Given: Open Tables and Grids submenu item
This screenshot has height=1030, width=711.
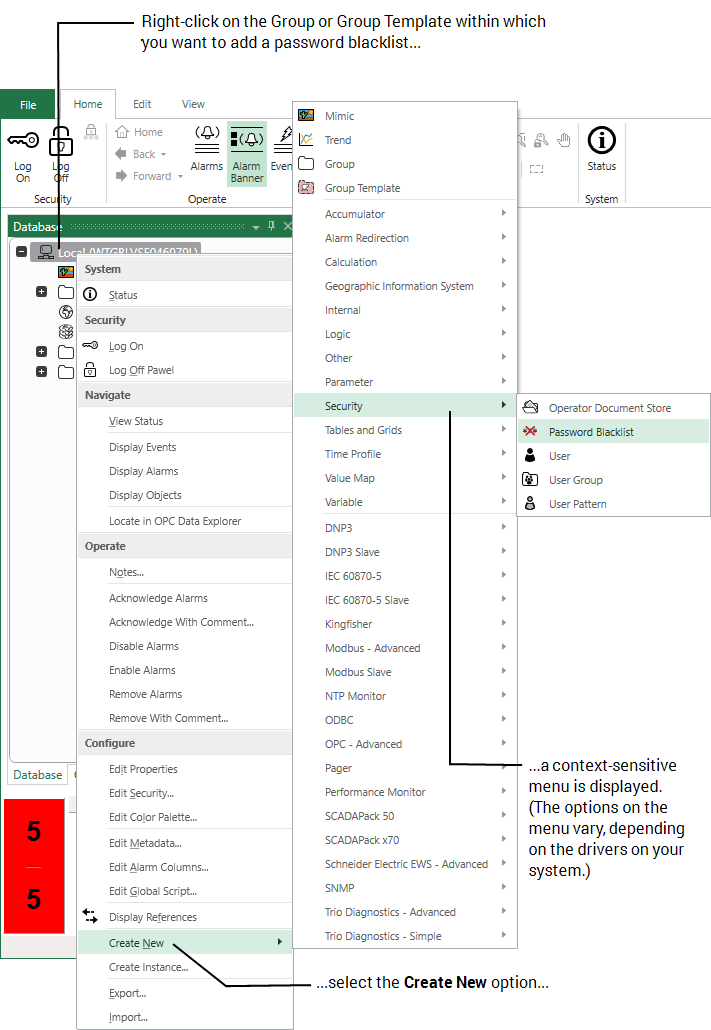Looking at the screenshot, I should 404,430.
